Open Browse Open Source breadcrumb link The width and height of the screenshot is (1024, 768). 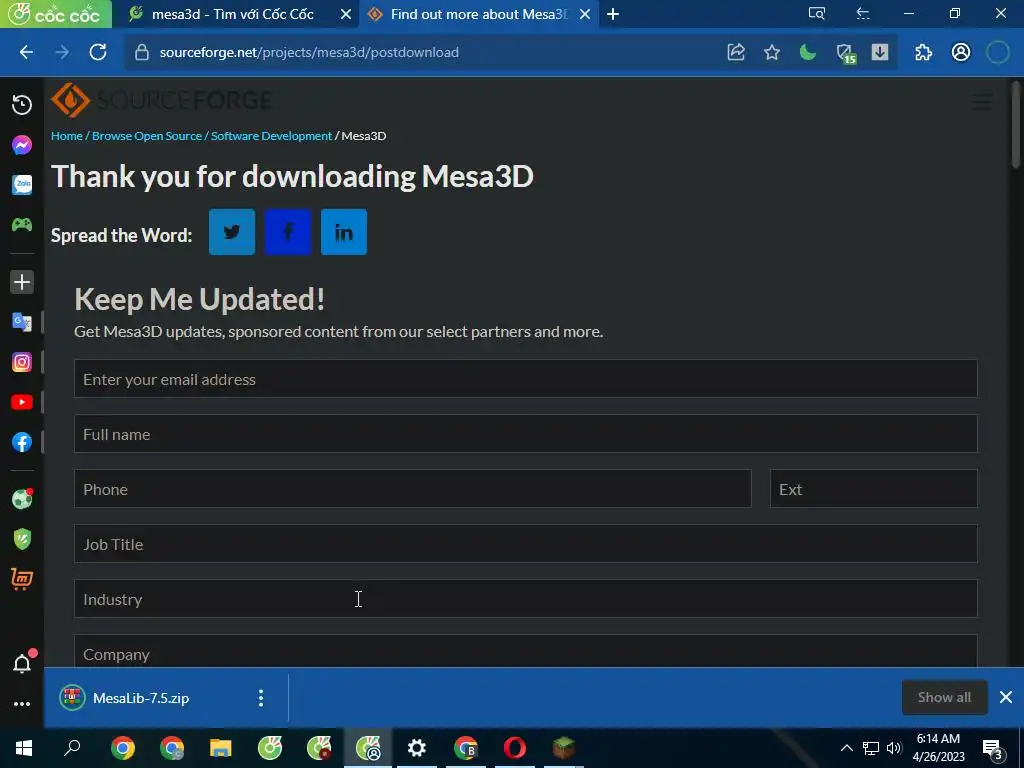click(146, 136)
